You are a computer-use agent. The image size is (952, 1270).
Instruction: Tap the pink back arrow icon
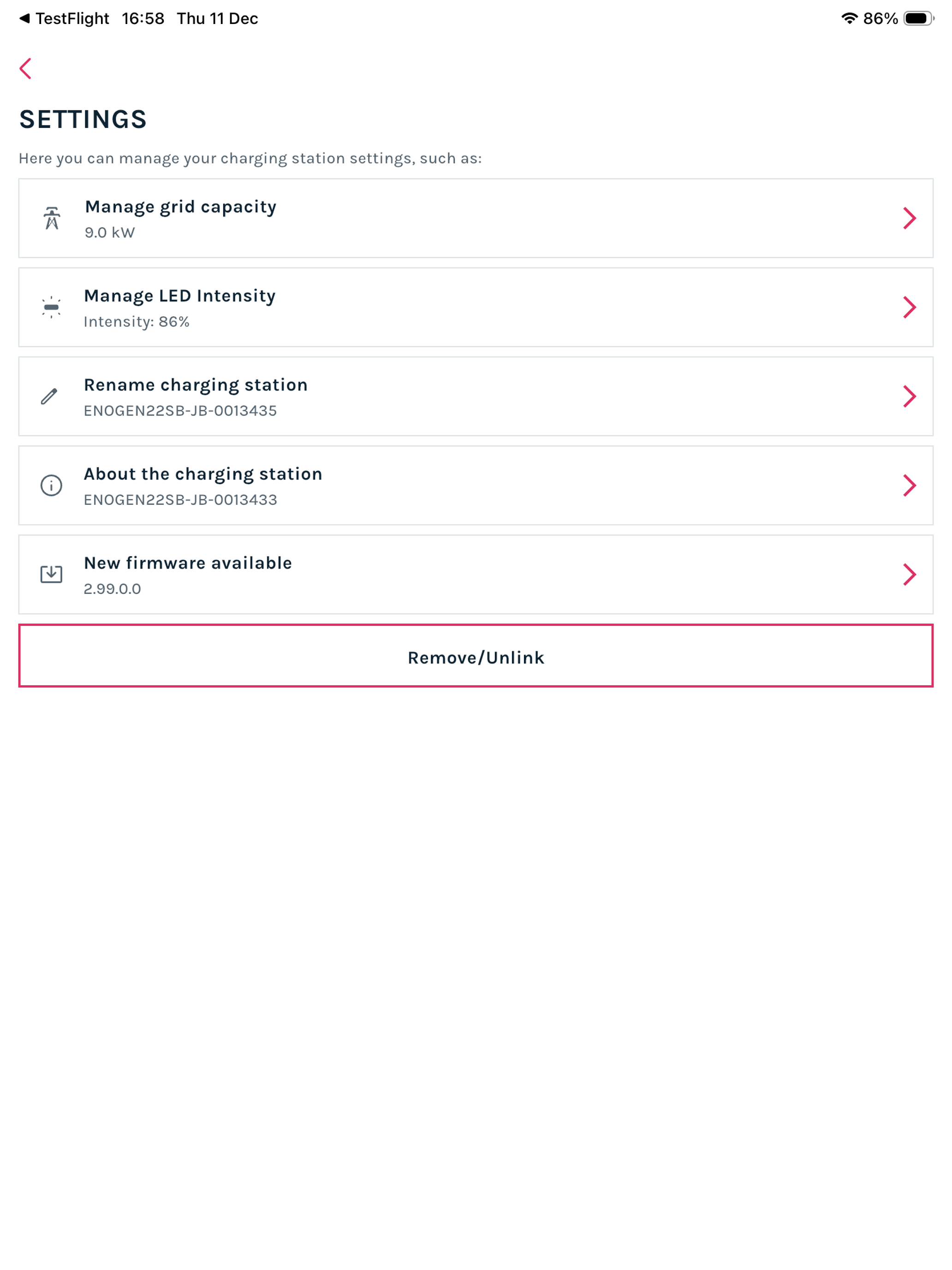[25, 69]
